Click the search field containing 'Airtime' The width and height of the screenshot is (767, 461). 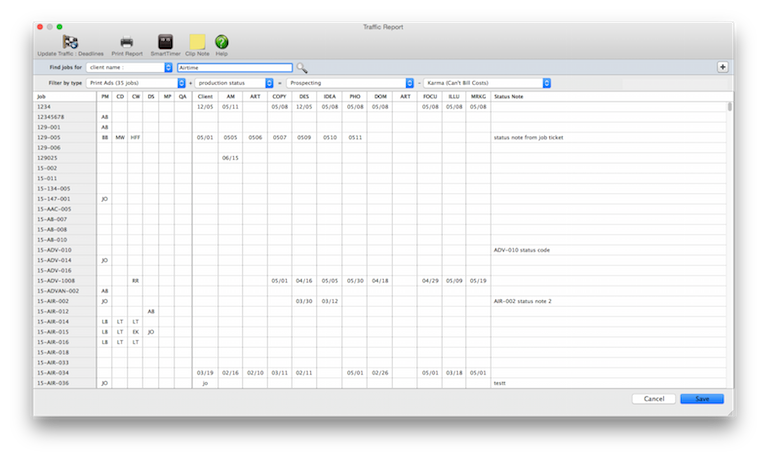click(233, 68)
